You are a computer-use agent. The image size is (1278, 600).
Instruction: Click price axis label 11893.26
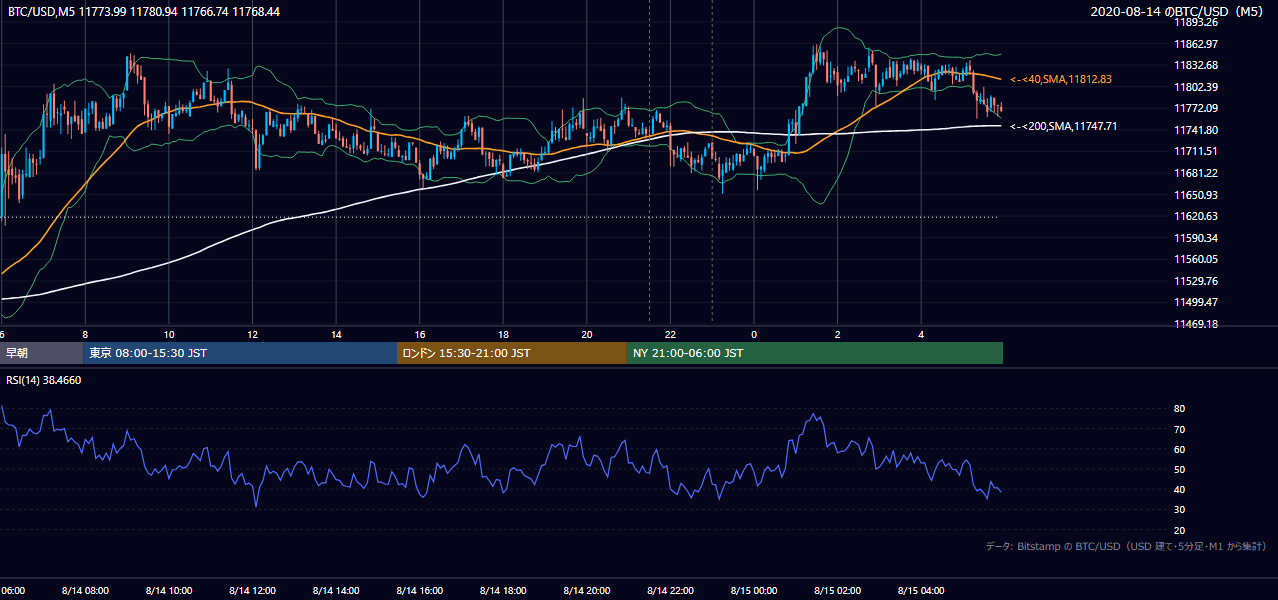click(1196, 22)
